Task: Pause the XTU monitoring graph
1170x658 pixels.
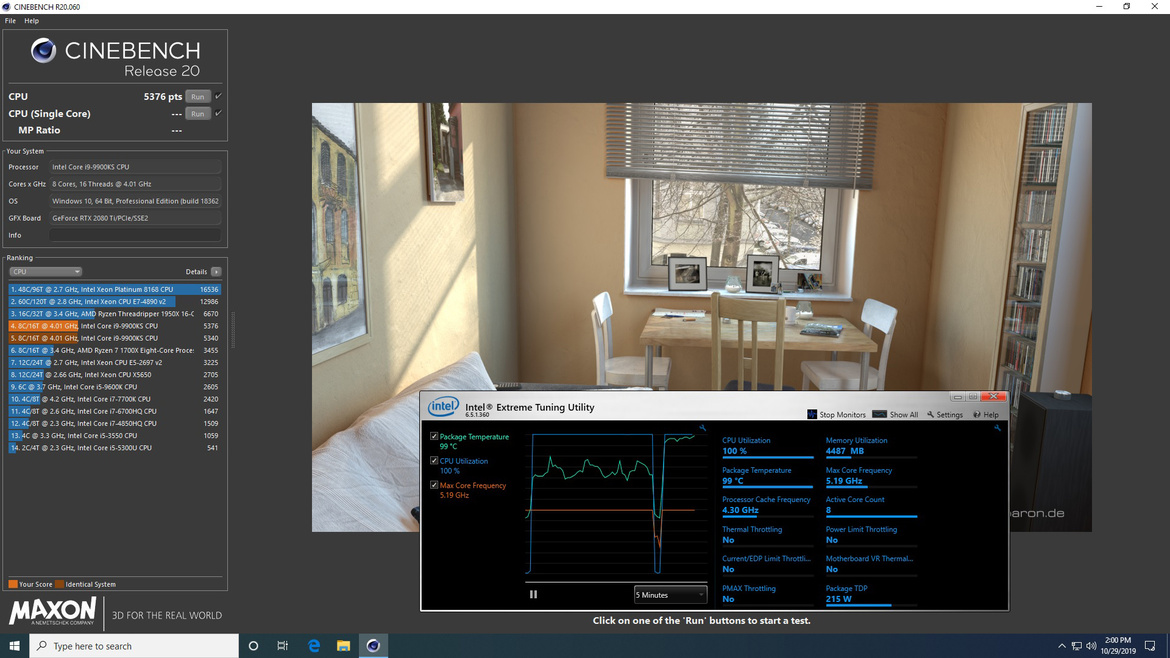Action: coord(533,595)
